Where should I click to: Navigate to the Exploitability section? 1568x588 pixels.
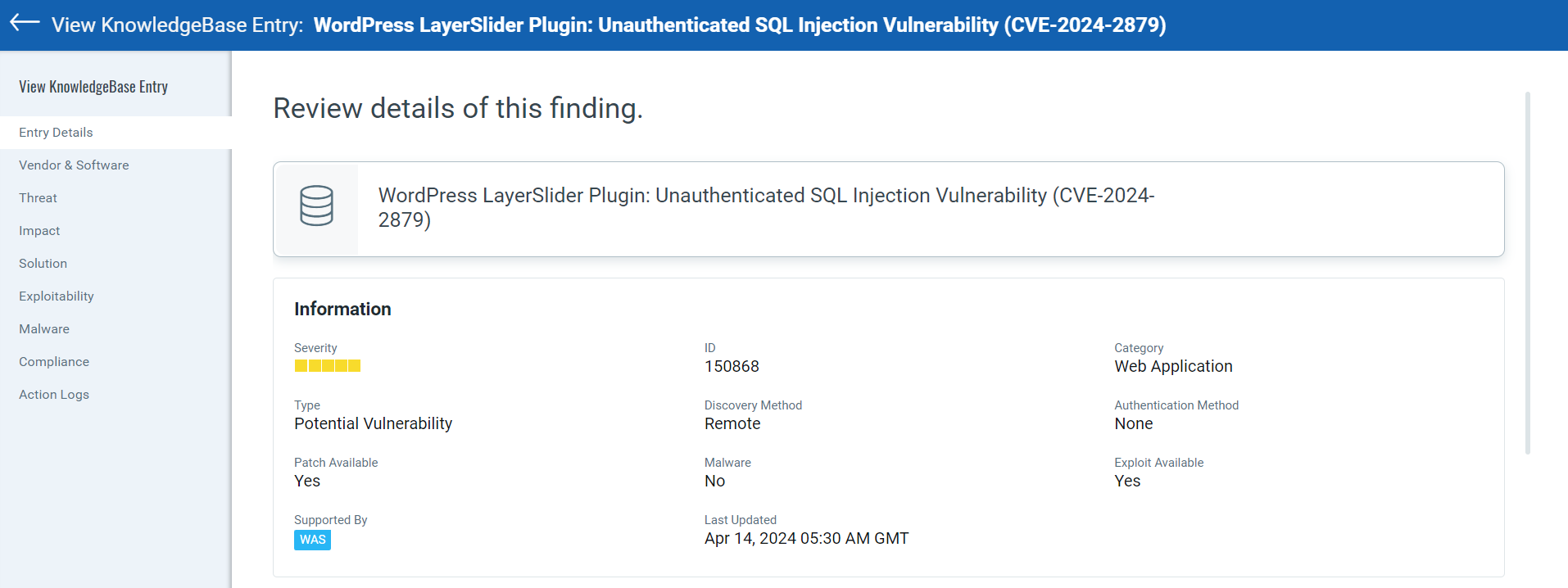click(56, 296)
